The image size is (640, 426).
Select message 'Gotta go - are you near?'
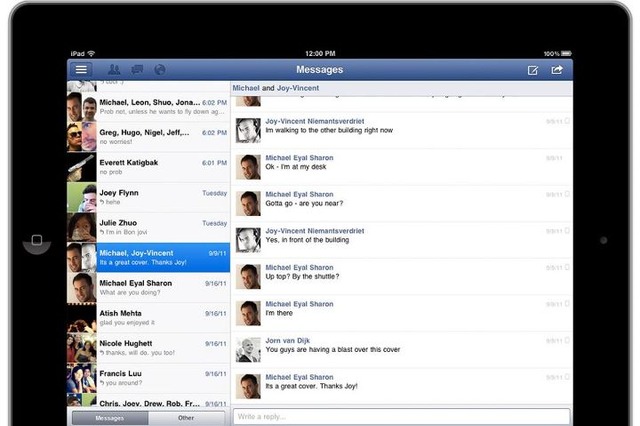pos(304,204)
